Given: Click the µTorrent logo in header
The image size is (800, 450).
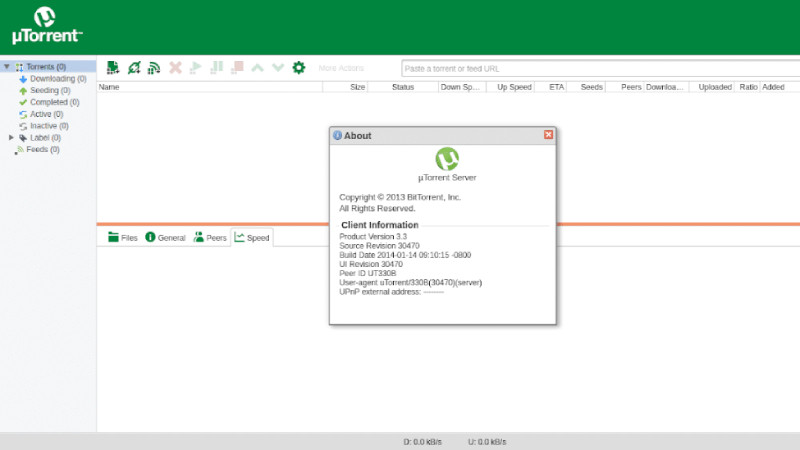Looking at the screenshot, I should pyautogui.click(x=46, y=25).
